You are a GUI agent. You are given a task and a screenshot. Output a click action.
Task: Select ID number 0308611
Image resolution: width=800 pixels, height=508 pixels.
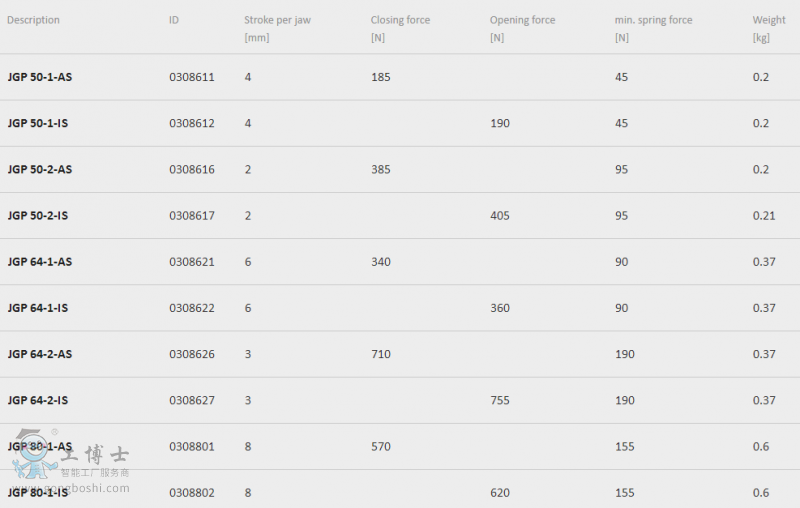tap(192, 77)
